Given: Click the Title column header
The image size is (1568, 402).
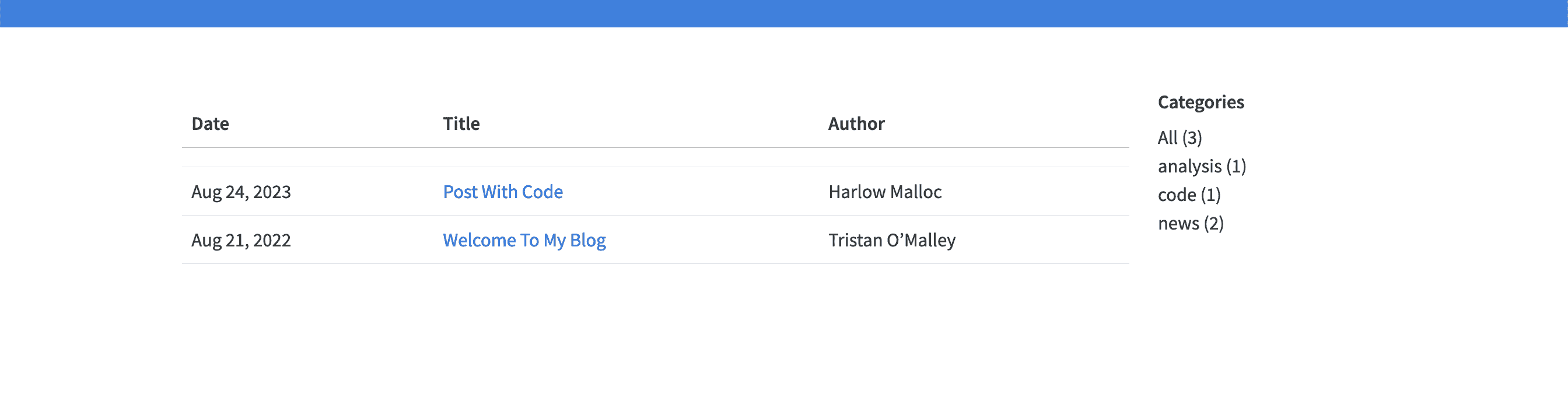Looking at the screenshot, I should [461, 124].
